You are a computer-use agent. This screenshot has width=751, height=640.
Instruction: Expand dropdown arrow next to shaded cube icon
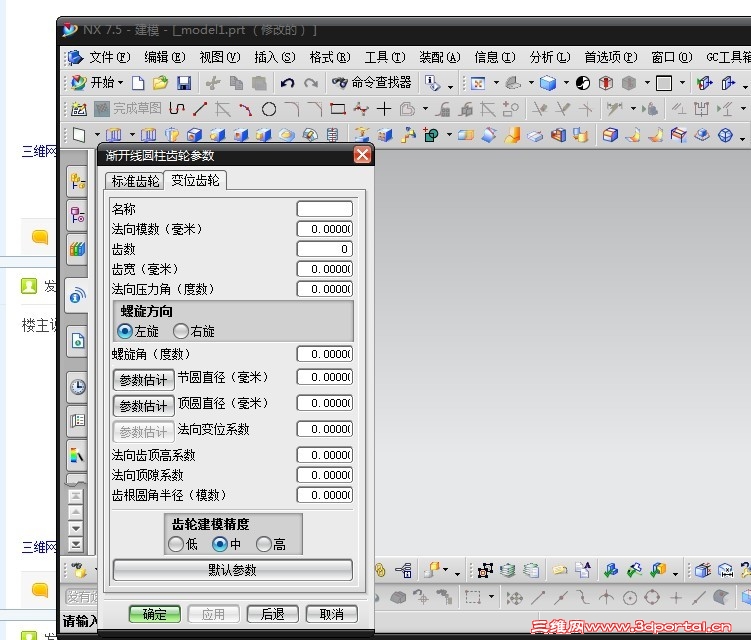pos(566,83)
